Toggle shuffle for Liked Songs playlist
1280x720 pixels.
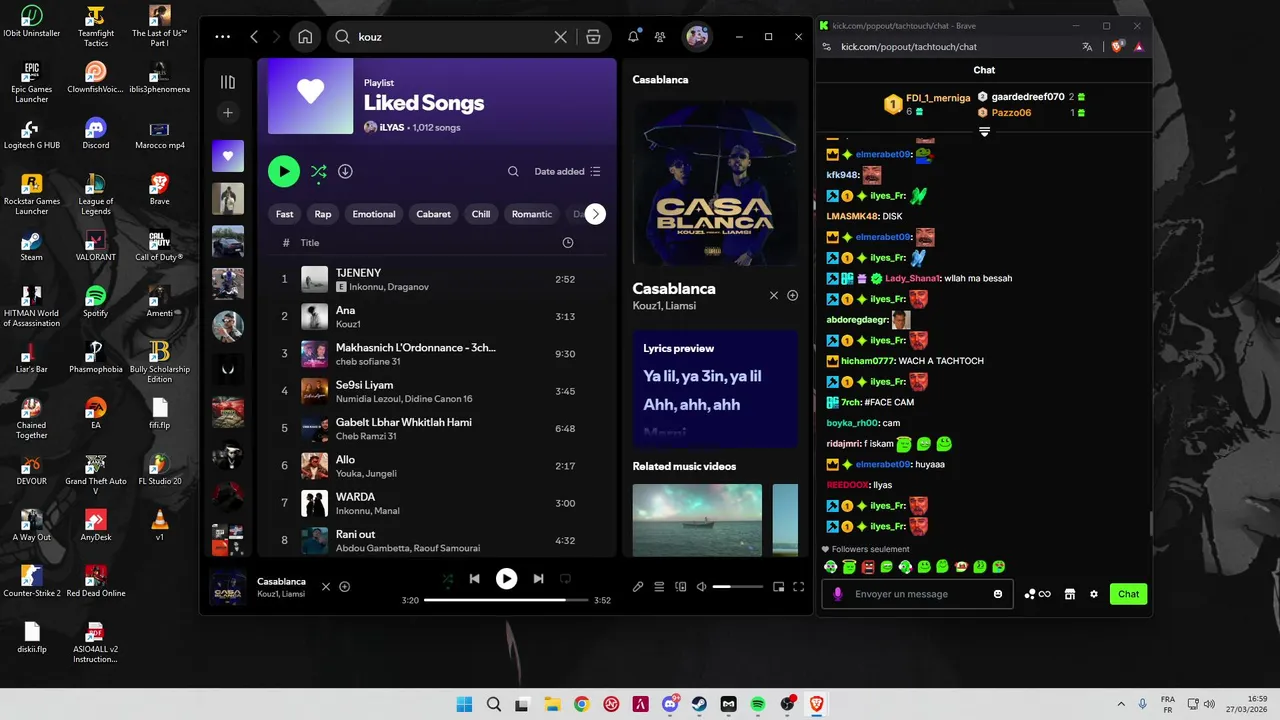[x=318, y=172]
